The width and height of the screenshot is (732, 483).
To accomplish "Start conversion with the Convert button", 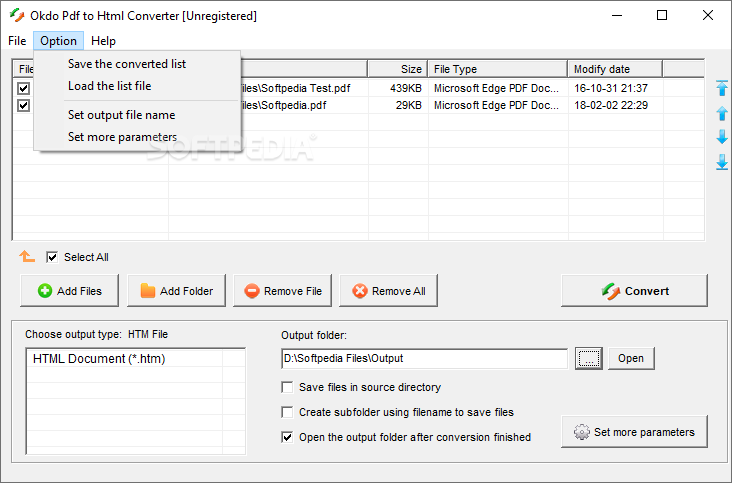I will [634, 291].
